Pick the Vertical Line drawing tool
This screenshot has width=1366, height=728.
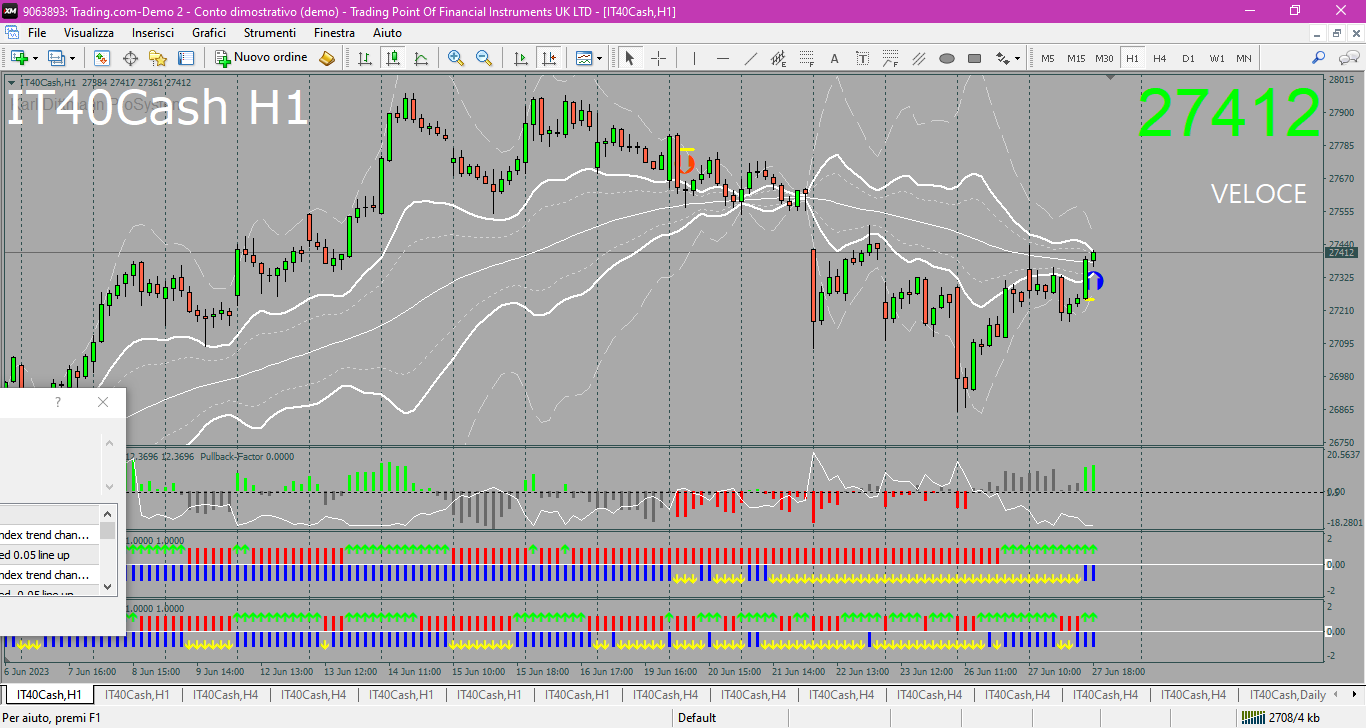coord(694,58)
